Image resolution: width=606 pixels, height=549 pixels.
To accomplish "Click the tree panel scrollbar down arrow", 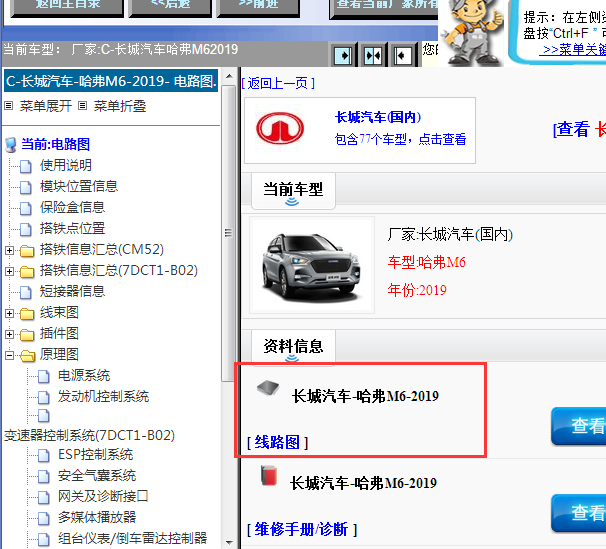I will click(229, 542).
